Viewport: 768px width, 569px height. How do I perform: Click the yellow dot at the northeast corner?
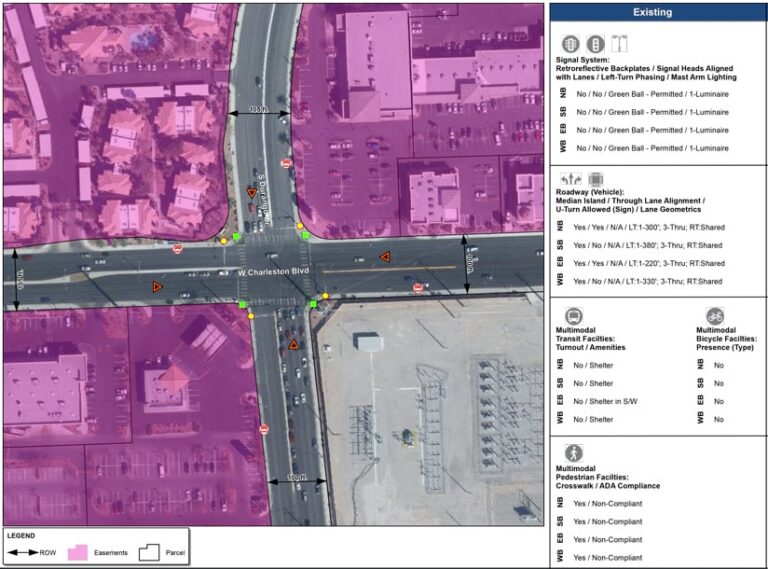pos(300,226)
